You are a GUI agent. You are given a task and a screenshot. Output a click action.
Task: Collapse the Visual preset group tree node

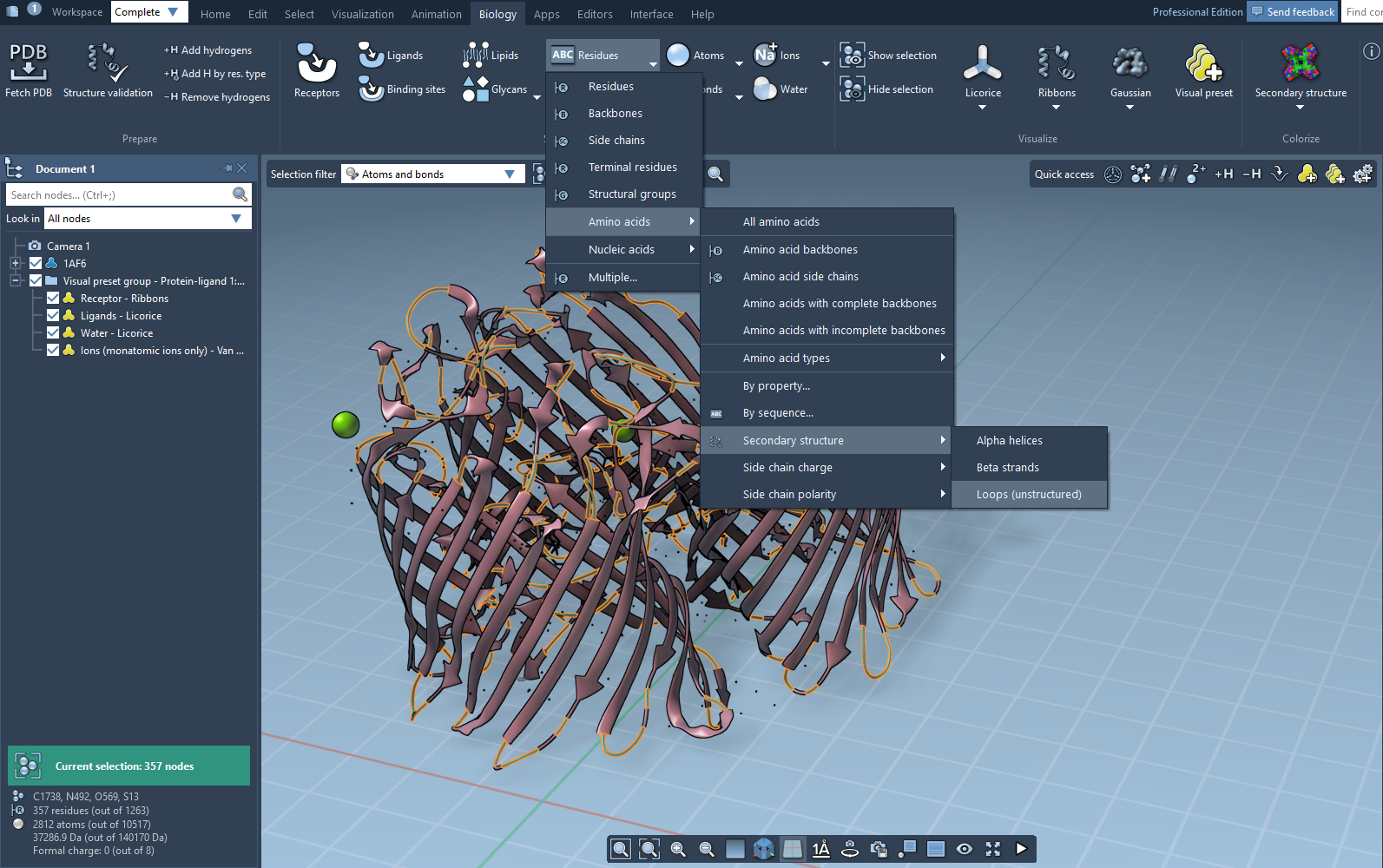[x=15, y=280]
